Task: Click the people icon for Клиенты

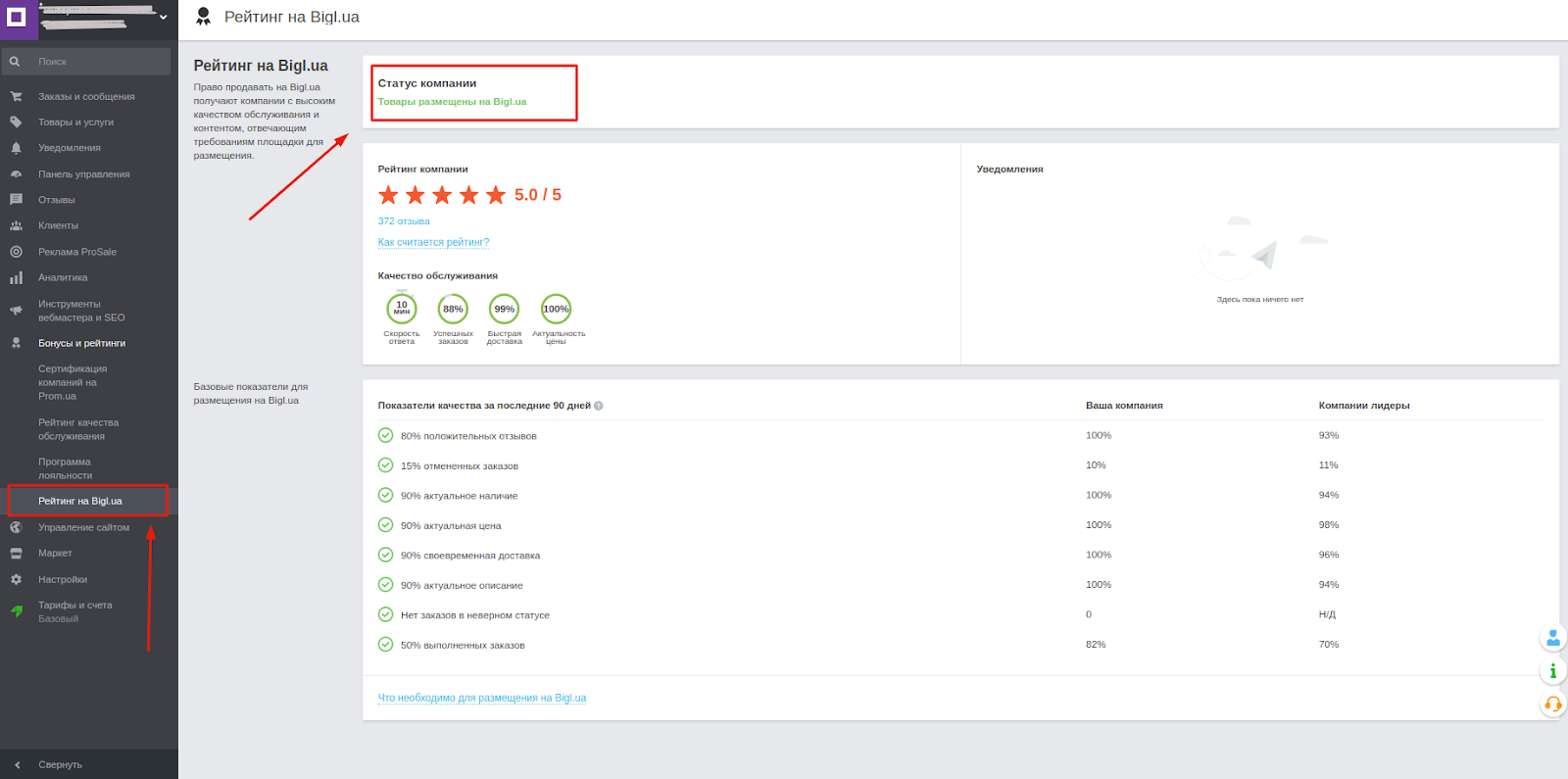Action: 16,225
